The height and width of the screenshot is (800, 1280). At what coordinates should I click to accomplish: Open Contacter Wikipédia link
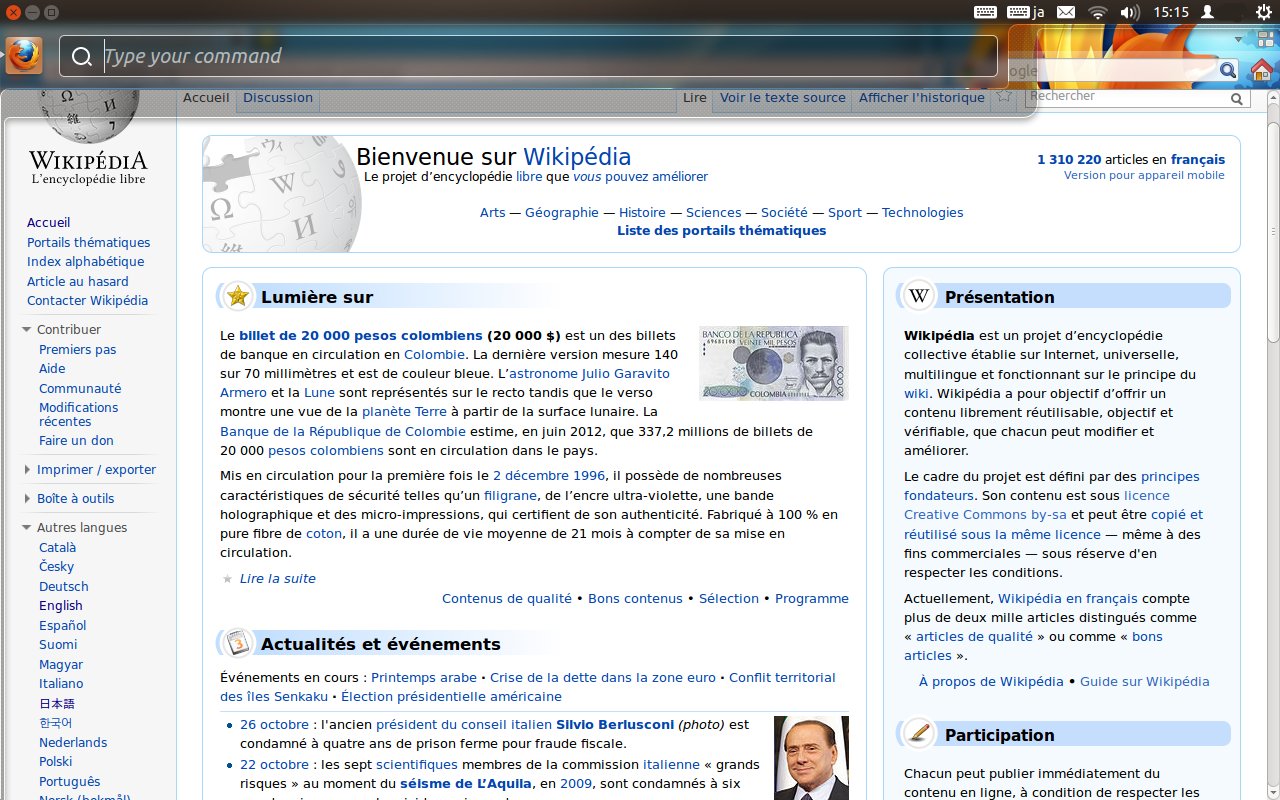(x=87, y=300)
